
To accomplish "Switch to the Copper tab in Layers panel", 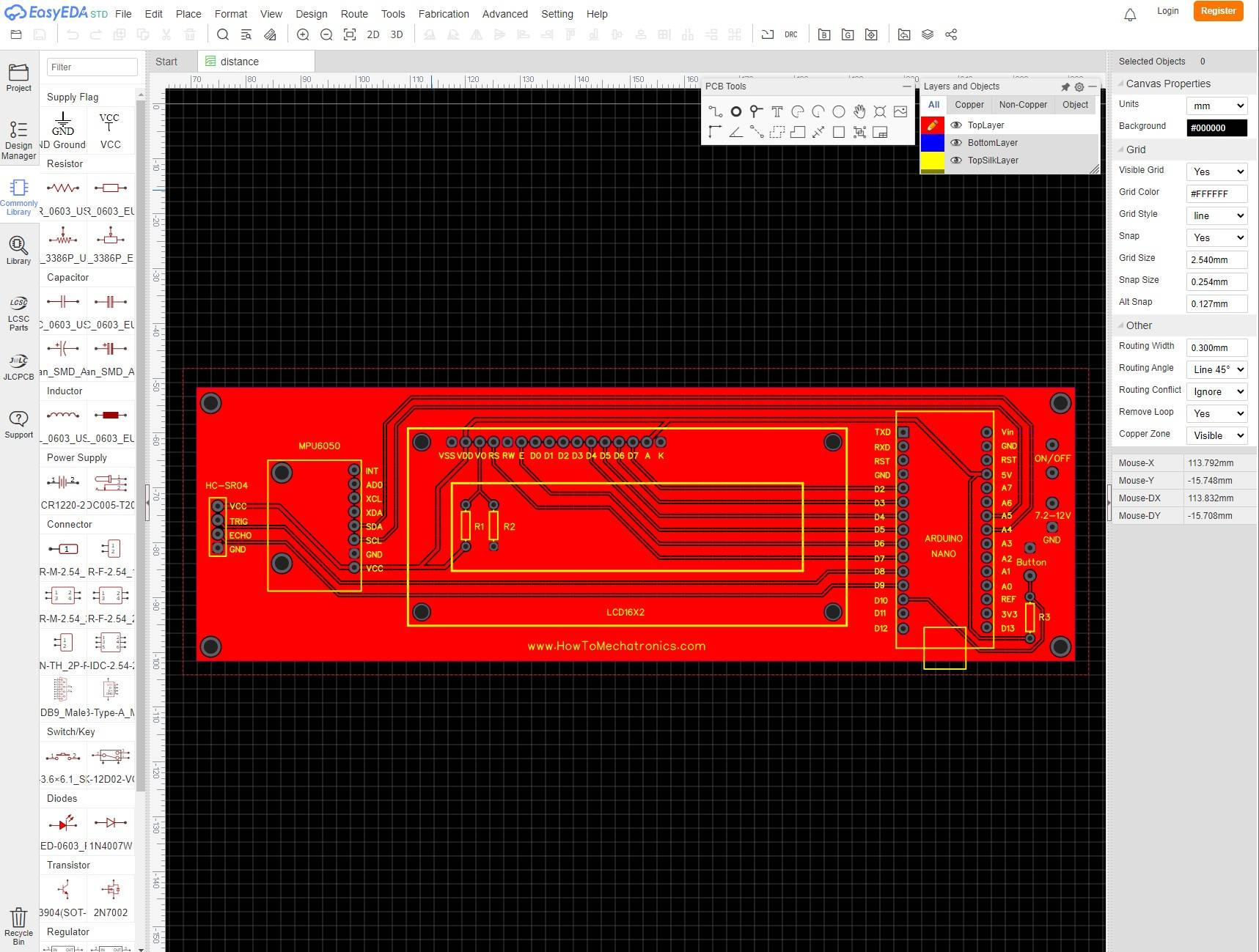I will pos(969,105).
